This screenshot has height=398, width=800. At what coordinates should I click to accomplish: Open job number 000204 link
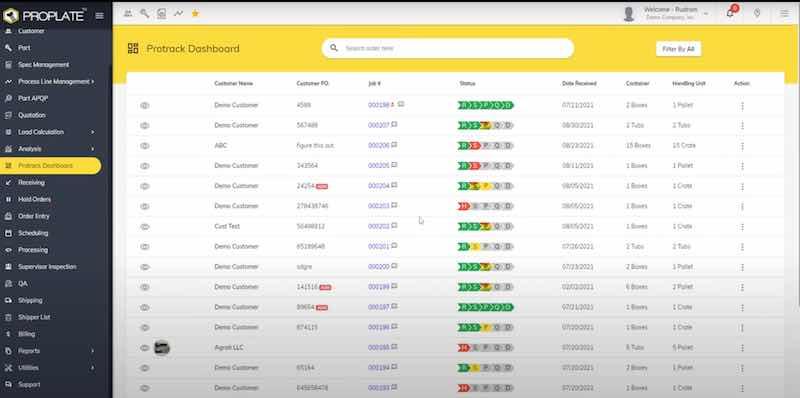[x=379, y=186]
